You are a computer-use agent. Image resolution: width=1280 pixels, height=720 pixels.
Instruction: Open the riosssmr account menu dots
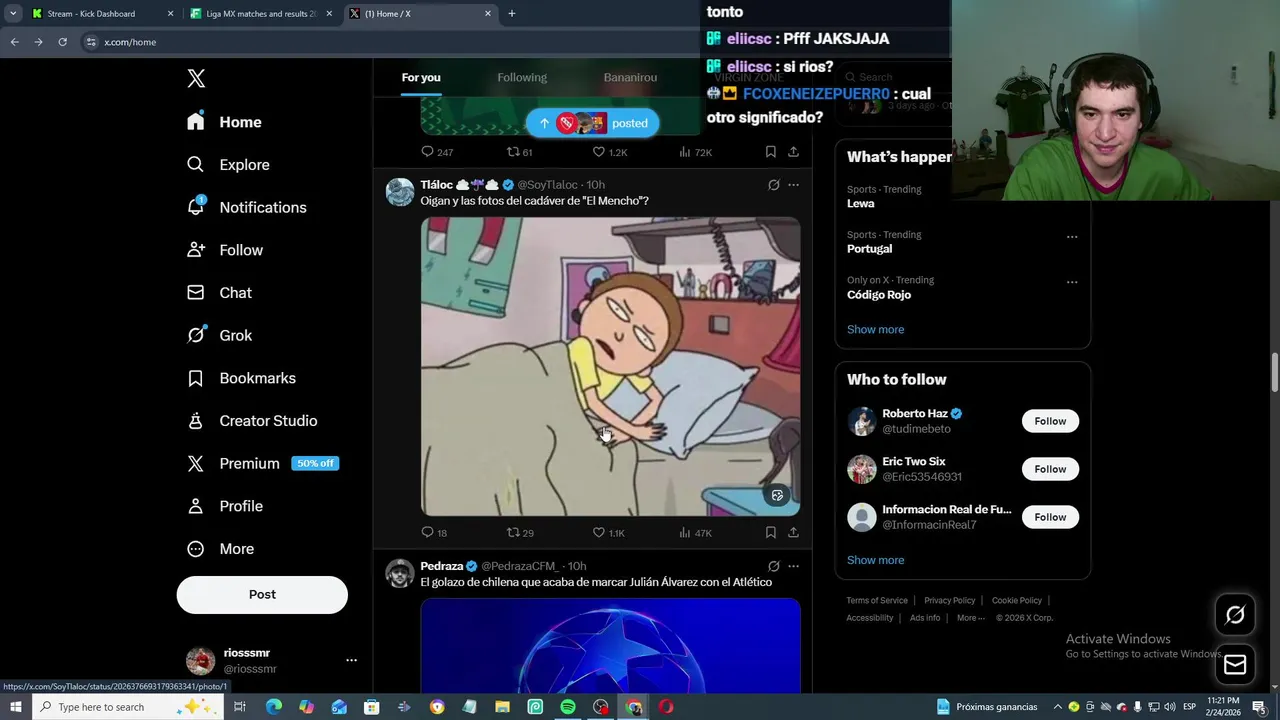click(x=351, y=660)
